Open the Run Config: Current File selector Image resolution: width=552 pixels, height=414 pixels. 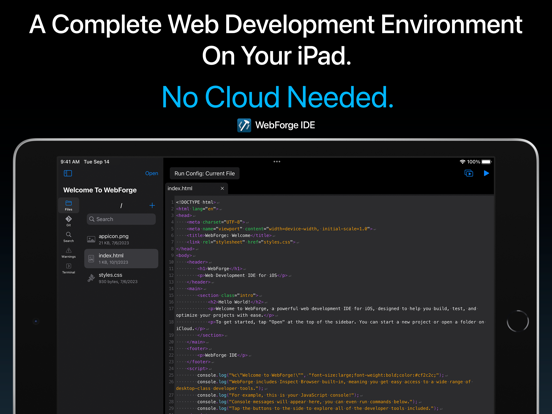(x=205, y=173)
